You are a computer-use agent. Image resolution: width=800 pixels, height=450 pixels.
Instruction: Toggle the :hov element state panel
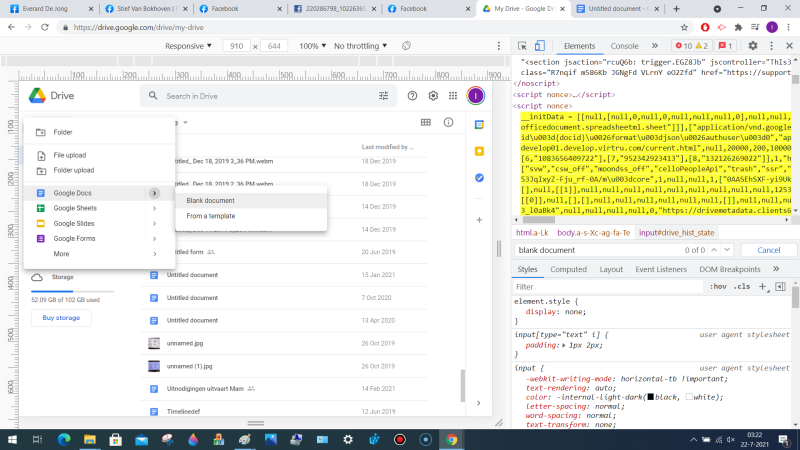[x=717, y=286]
